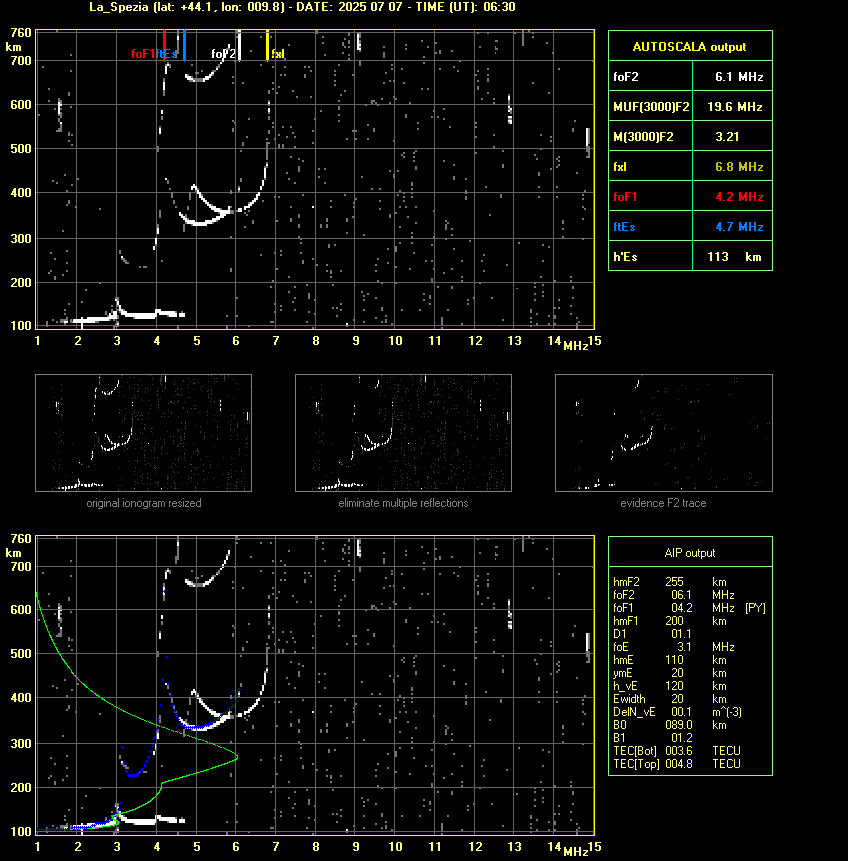This screenshot has height=861, width=848.
Task: Select the fxI 6.8 MHz value
Action: pyautogui.click(x=739, y=167)
